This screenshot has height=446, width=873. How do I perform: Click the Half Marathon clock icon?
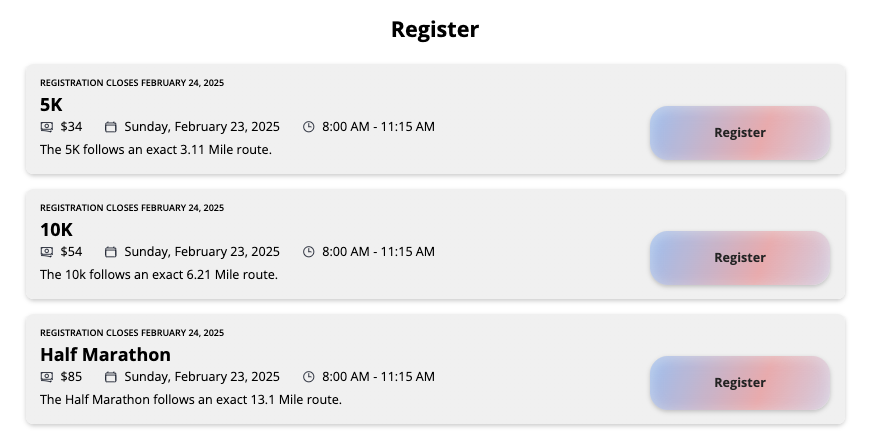point(309,377)
